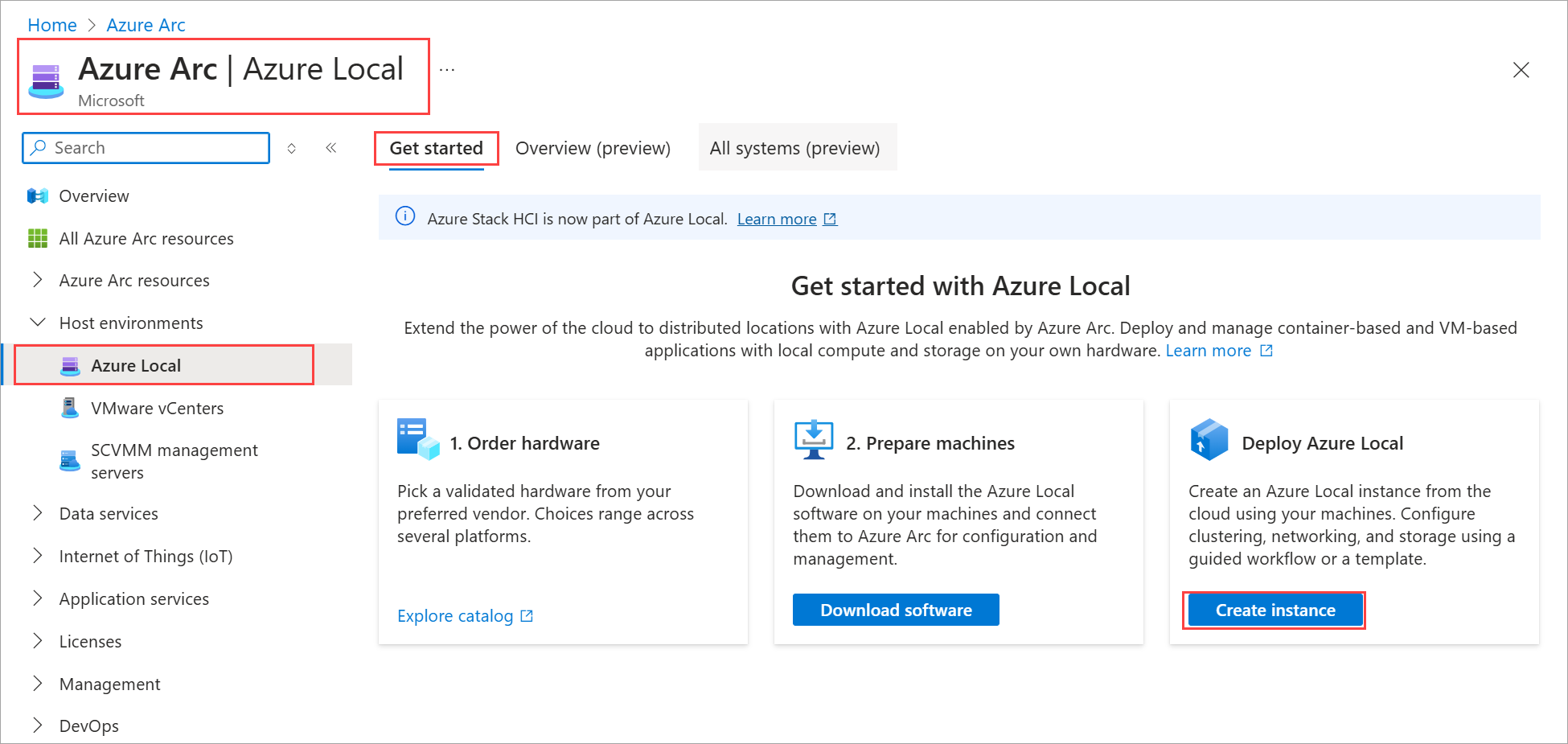Expand the Application services section

[38, 599]
